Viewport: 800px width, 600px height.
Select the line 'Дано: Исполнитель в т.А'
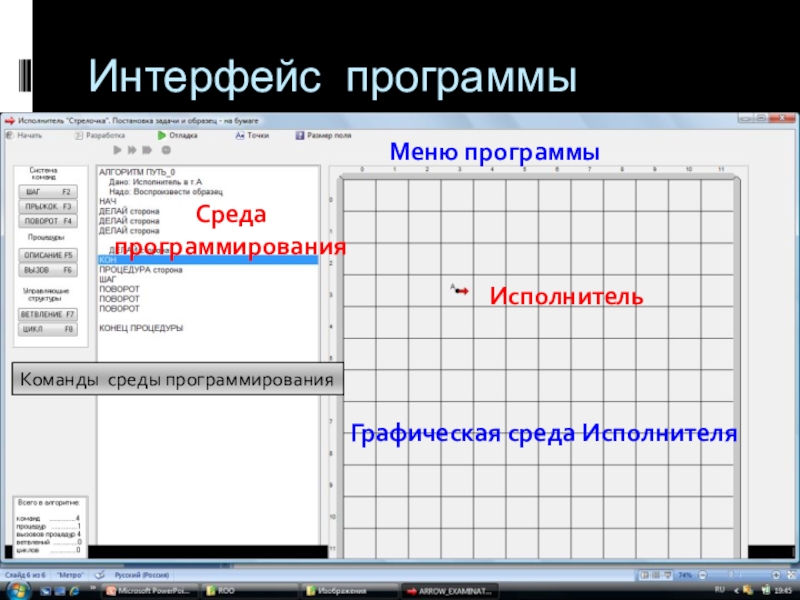[156, 182]
